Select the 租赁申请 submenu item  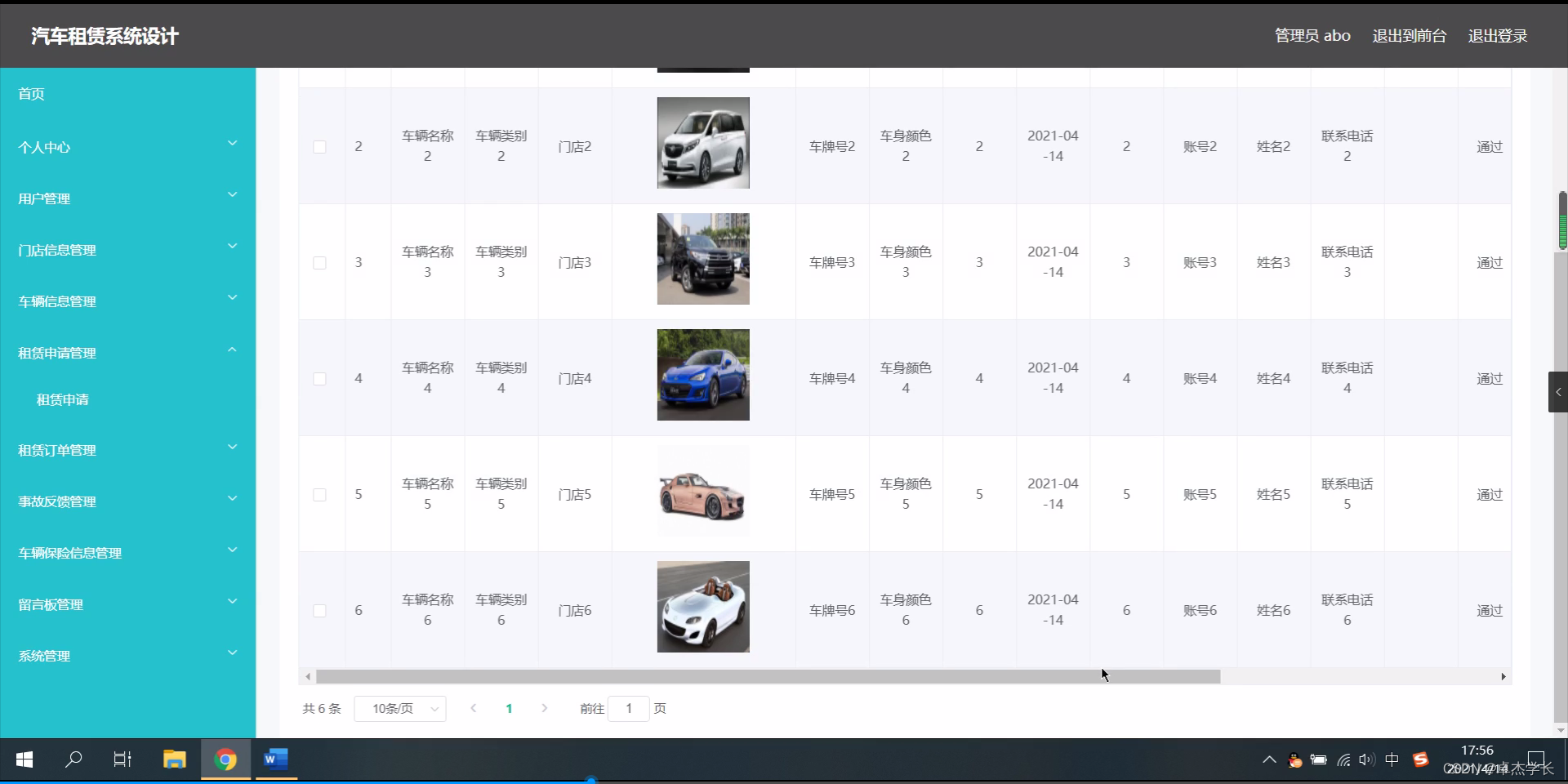tap(64, 399)
